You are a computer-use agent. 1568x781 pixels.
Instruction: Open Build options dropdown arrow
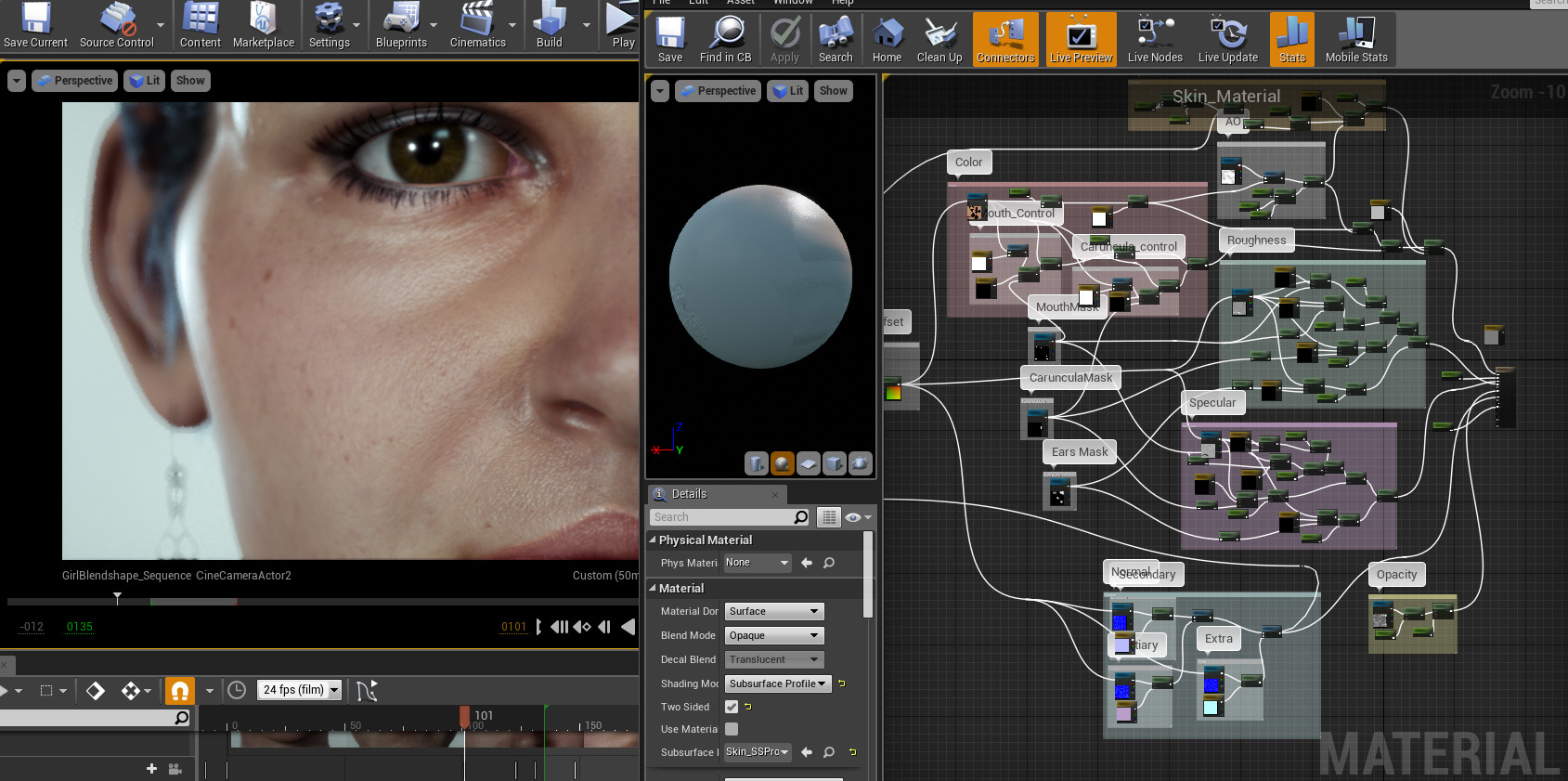pos(586,24)
